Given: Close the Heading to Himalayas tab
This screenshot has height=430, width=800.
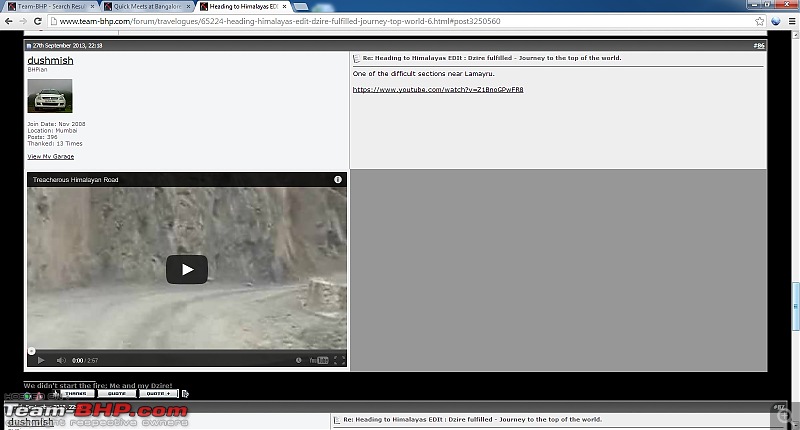Looking at the screenshot, I should pos(284,7).
